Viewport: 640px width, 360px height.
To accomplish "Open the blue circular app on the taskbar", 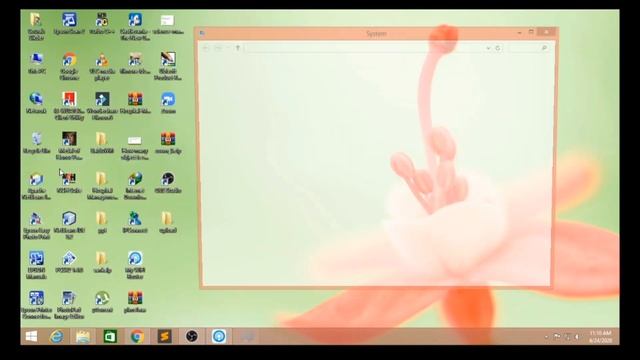I will [219, 336].
